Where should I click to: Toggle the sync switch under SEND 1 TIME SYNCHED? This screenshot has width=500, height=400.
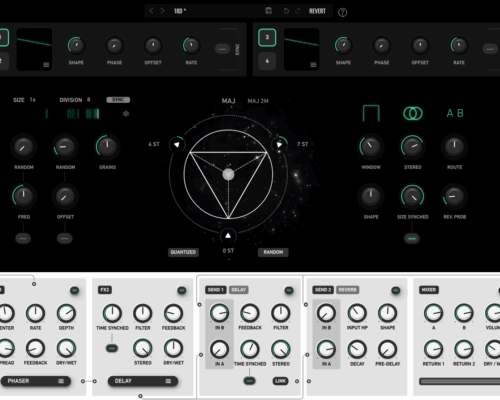pyautogui.click(x=249, y=380)
